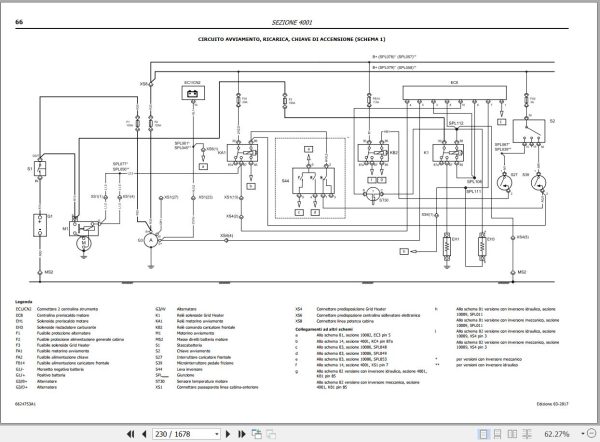Image resolution: width=600 pixels, height=442 pixels.
Task: Go to the first page of the document
Action: [130, 434]
